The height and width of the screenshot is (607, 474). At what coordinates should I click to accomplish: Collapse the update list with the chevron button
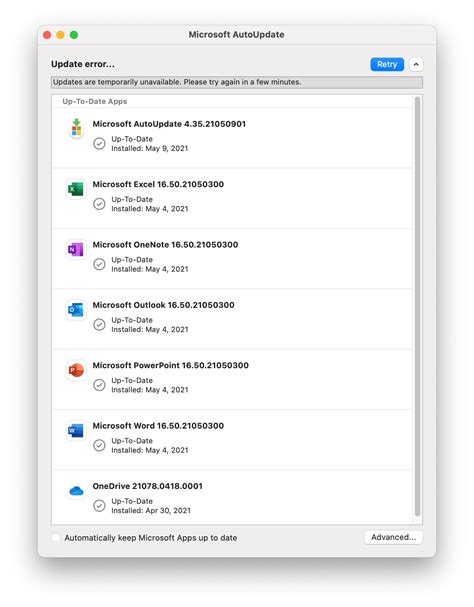[416, 64]
